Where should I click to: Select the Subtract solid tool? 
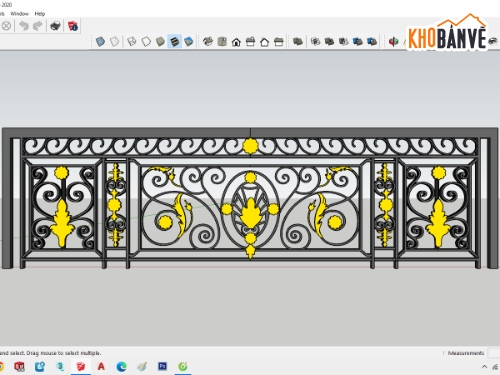[344, 42]
